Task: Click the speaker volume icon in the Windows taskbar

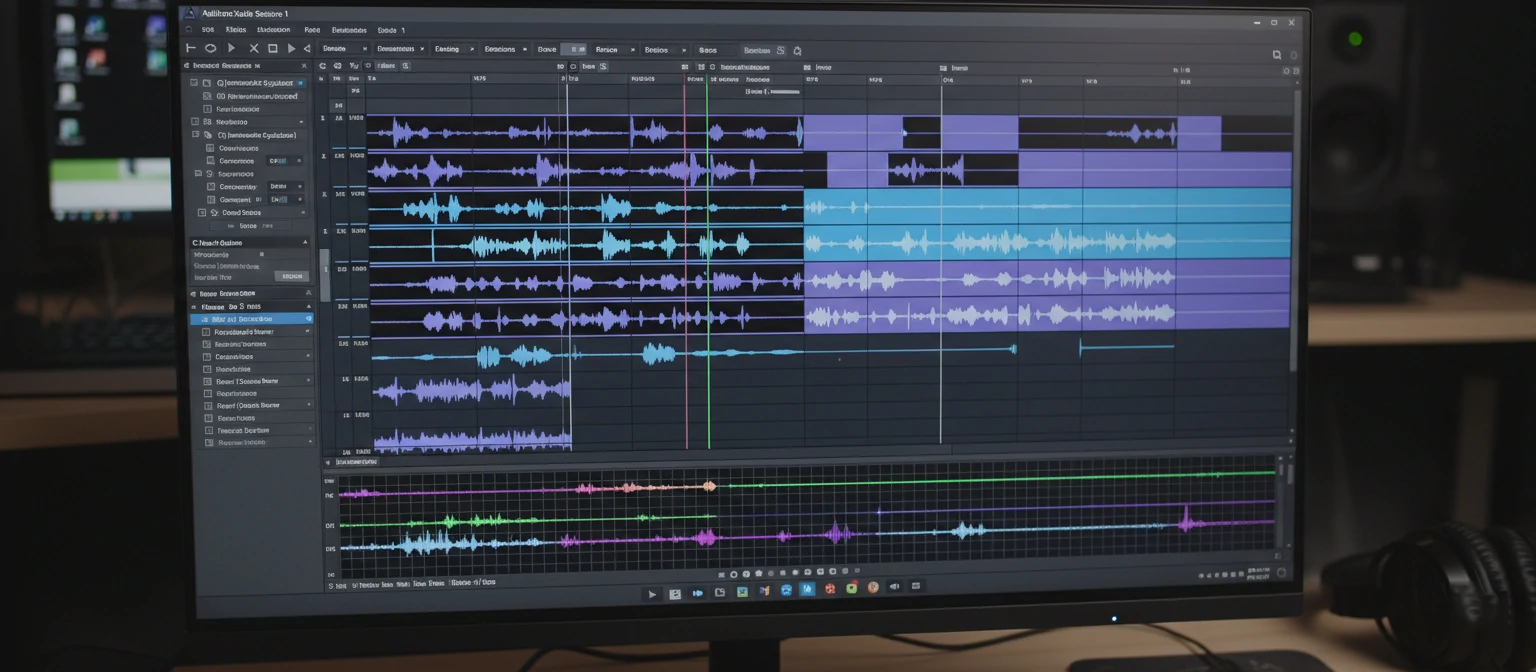Action: [x=894, y=588]
